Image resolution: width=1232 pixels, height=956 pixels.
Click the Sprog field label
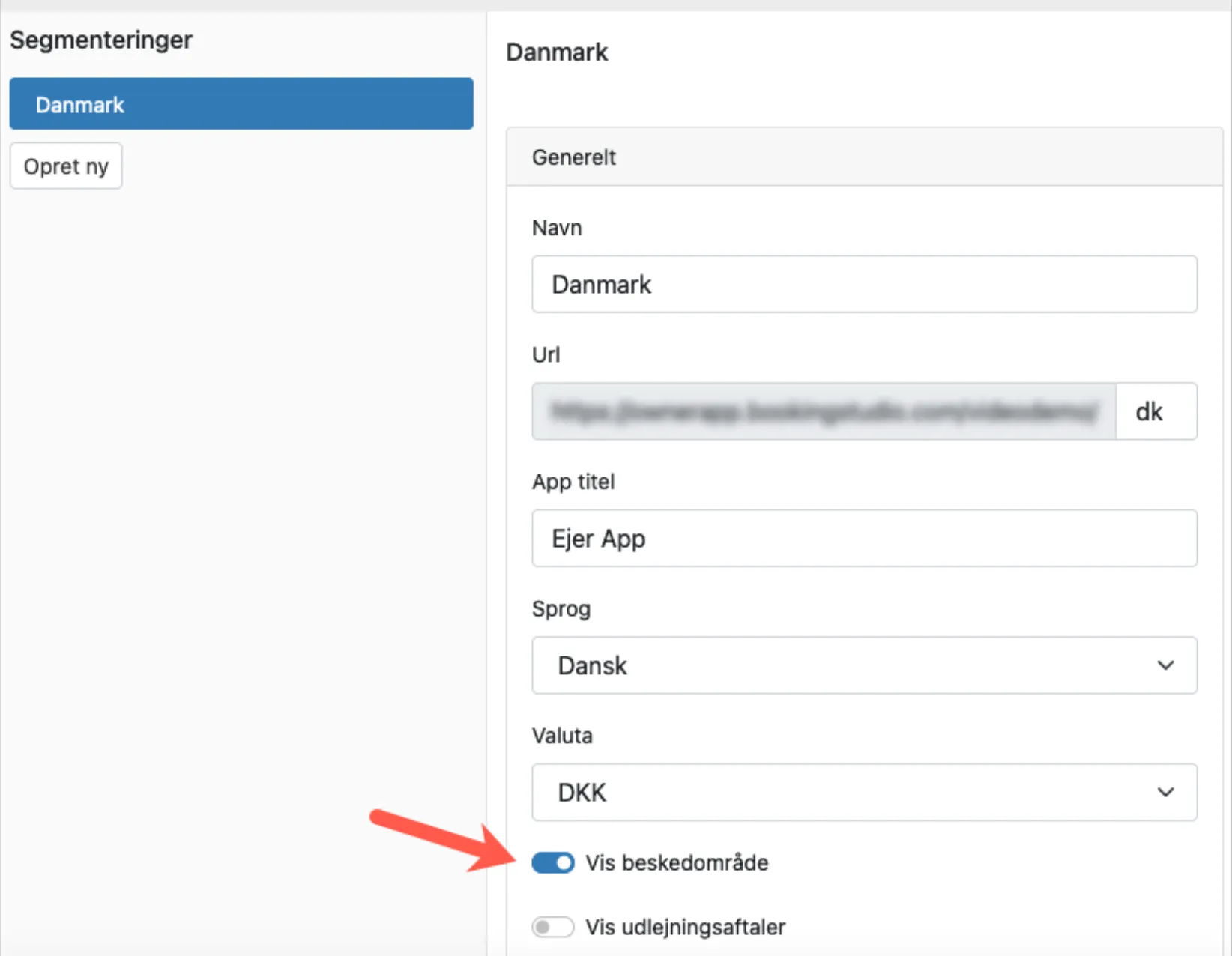pyautogui.click(x=561, y=609)
